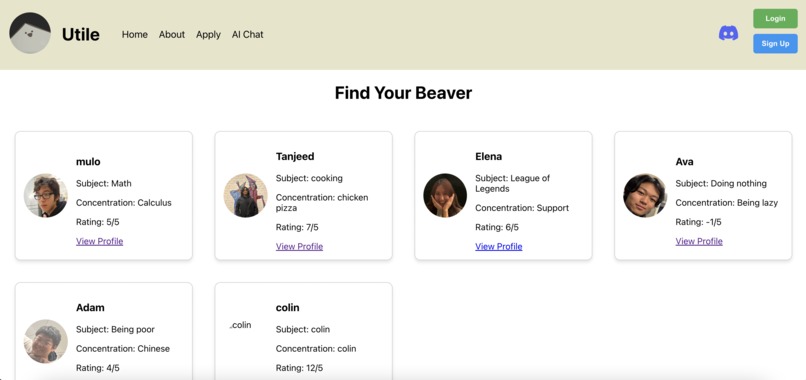The width and height of the screenshot is (806, 380).
Task: Click Concentration: Being lazy text
Action: [x=726, y=203]
